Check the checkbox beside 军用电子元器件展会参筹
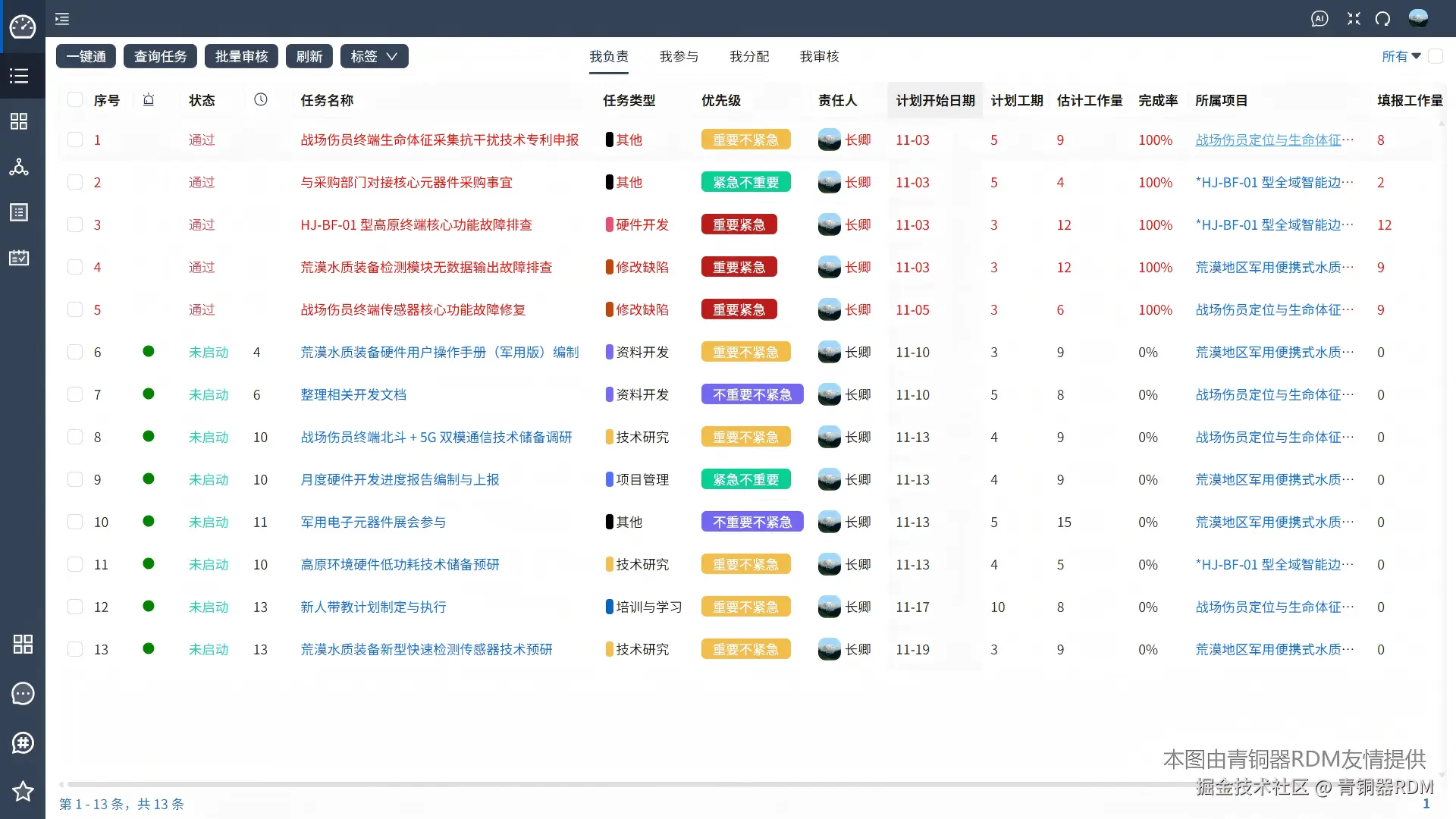The height and width of the screenshot is (819, 1456). tap(74, 522)
